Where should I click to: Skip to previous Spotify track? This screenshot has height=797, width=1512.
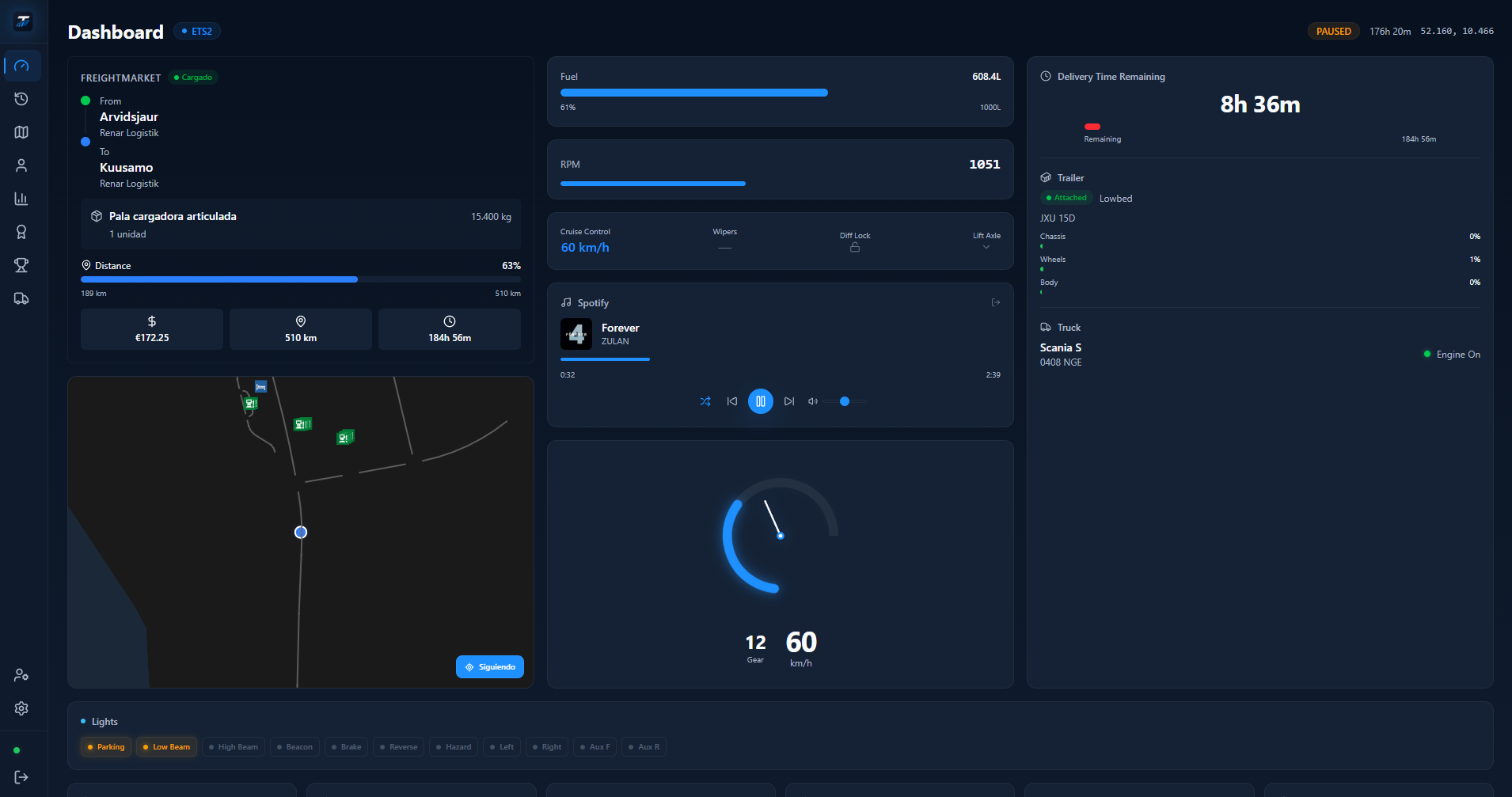click(732, 401)
